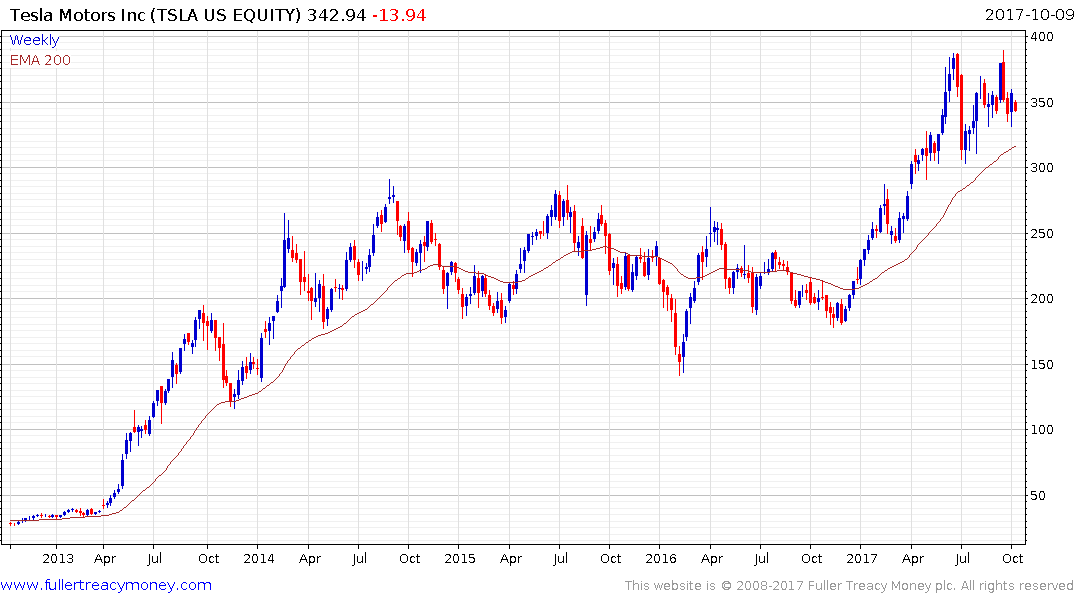This screenshot has width=1075, height=600.
Task: Click the 342.94 last price value
Action: [336, 14]
